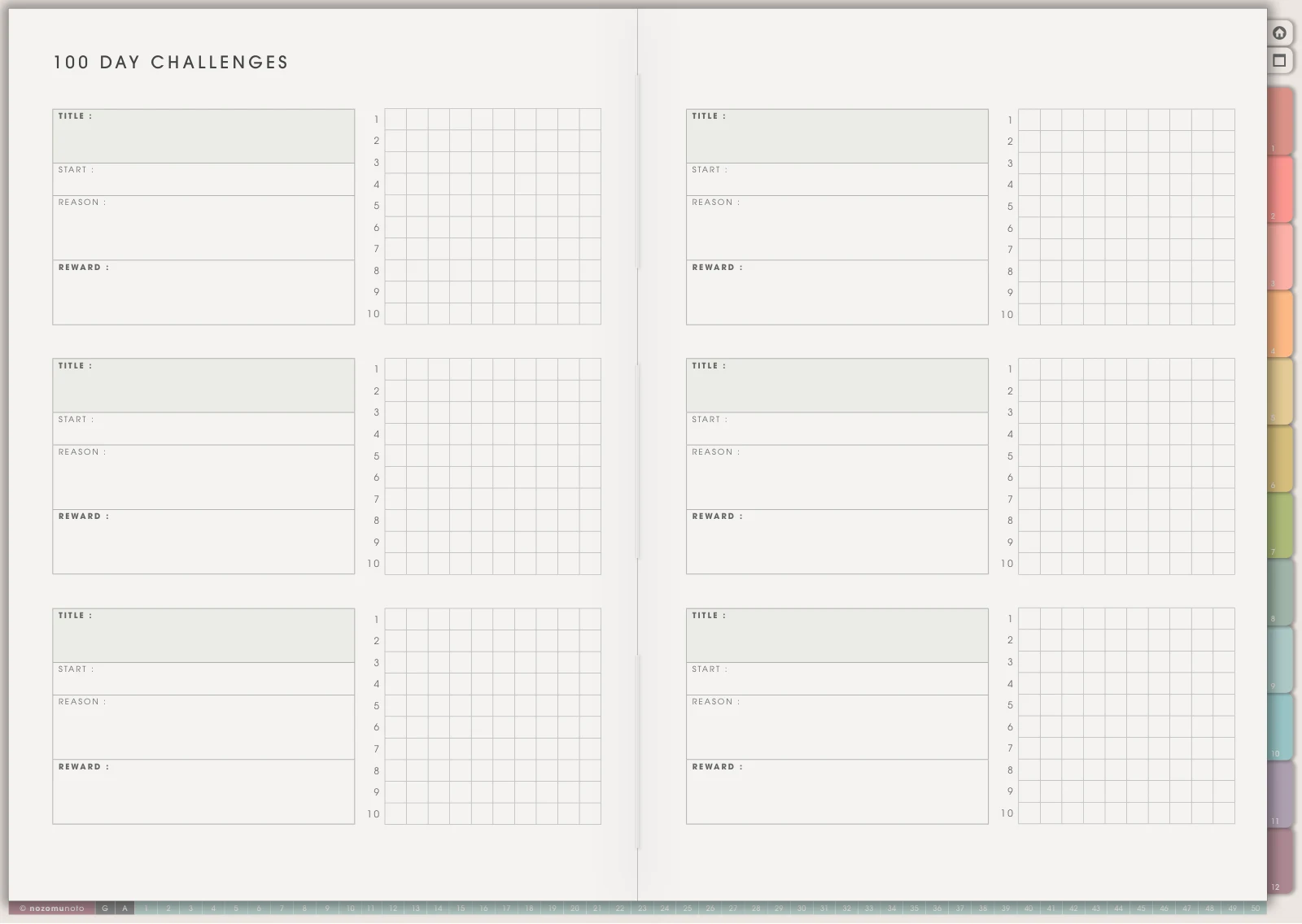The width and height of the screenshot is (1302, 924).
Task: Click the square page icon below home
Action: point(1279,60)
